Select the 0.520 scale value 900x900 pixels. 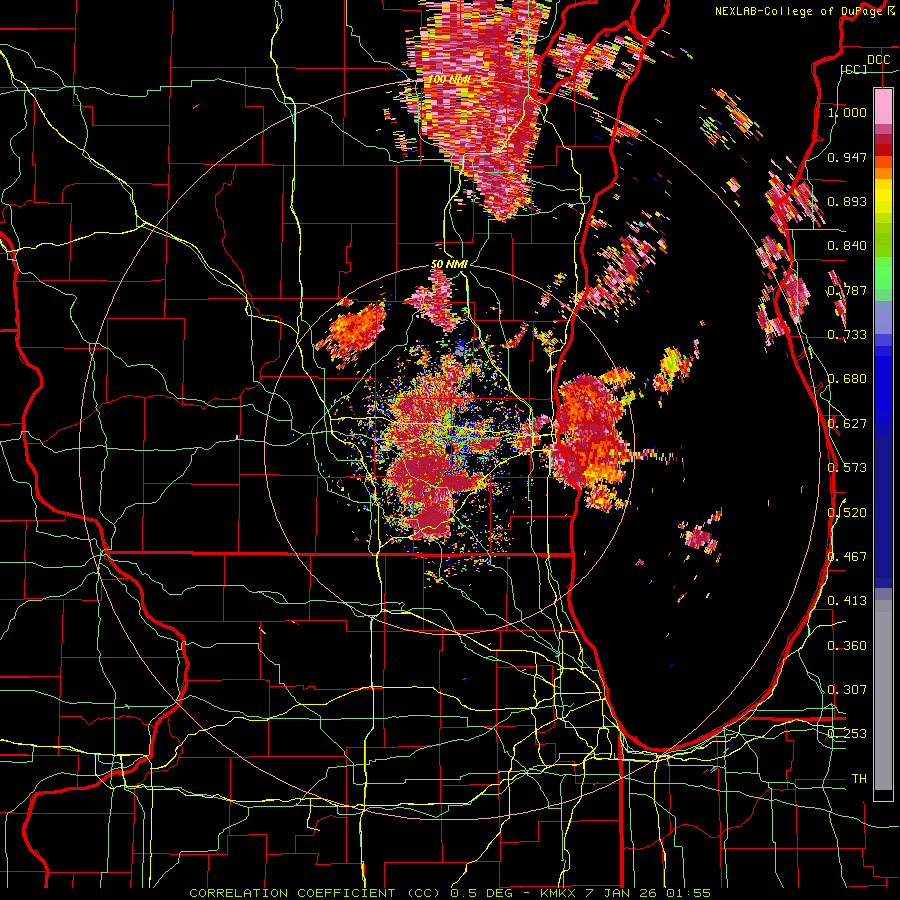click(x=847, y=513)
